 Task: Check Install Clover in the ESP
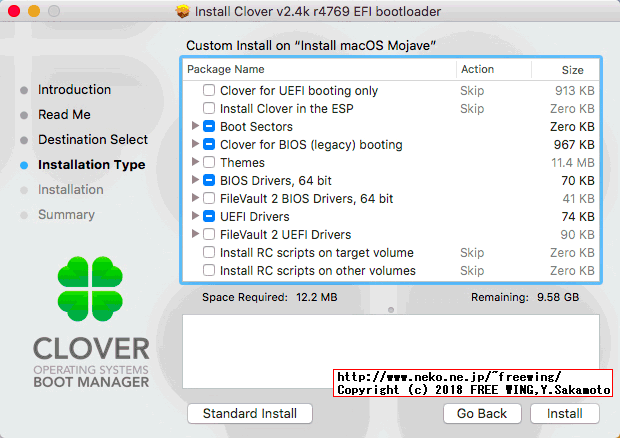[x=209, y=108]
